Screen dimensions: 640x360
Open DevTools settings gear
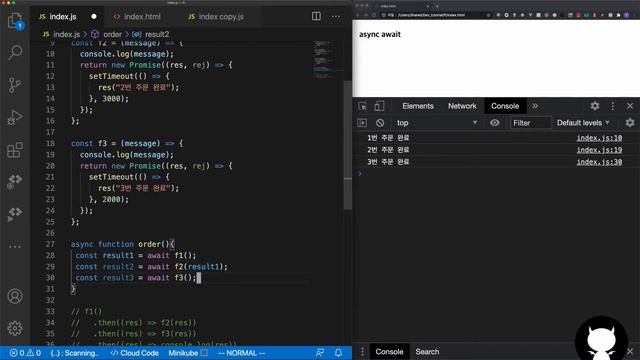(x=595, y=106)
